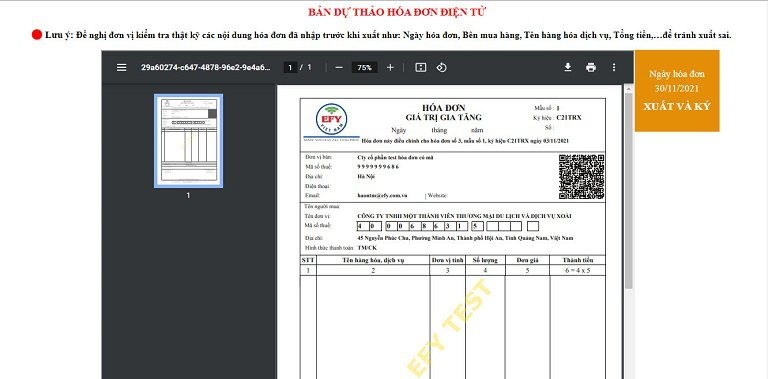Select the page 1 thumbnail

coord(189,141)
